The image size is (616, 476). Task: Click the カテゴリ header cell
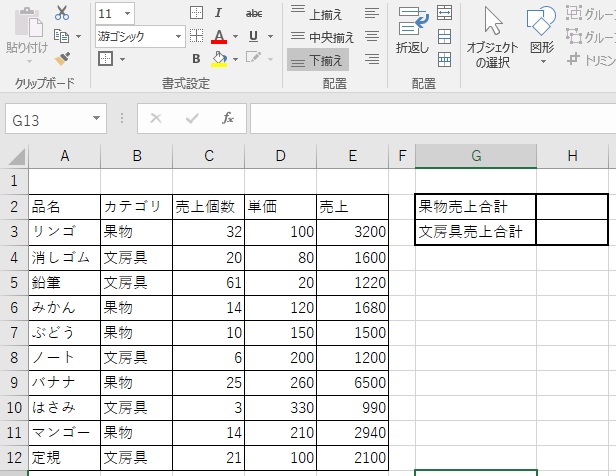pos(136,207)
